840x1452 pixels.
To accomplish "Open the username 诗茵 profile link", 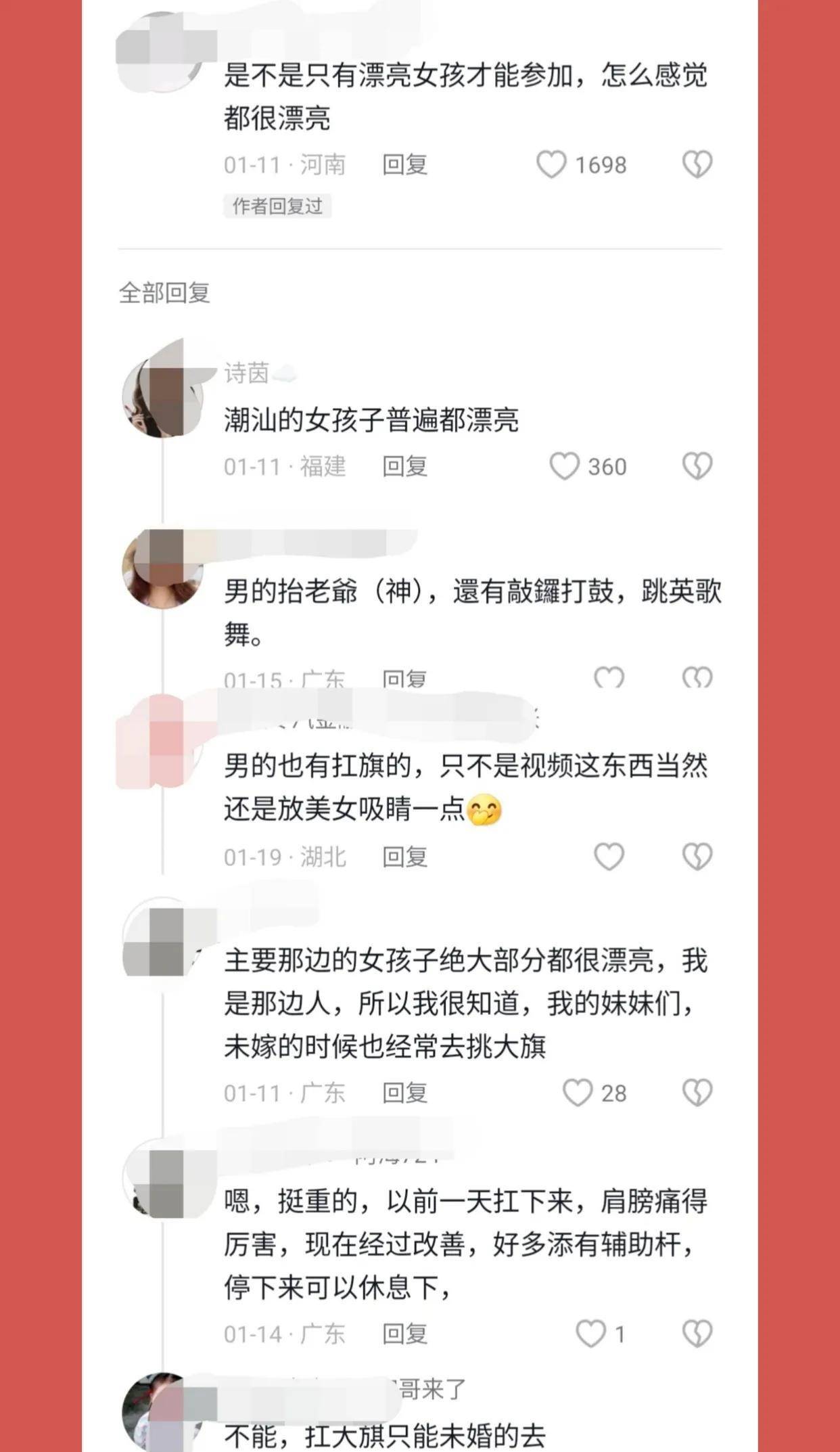I will [247, 373].
